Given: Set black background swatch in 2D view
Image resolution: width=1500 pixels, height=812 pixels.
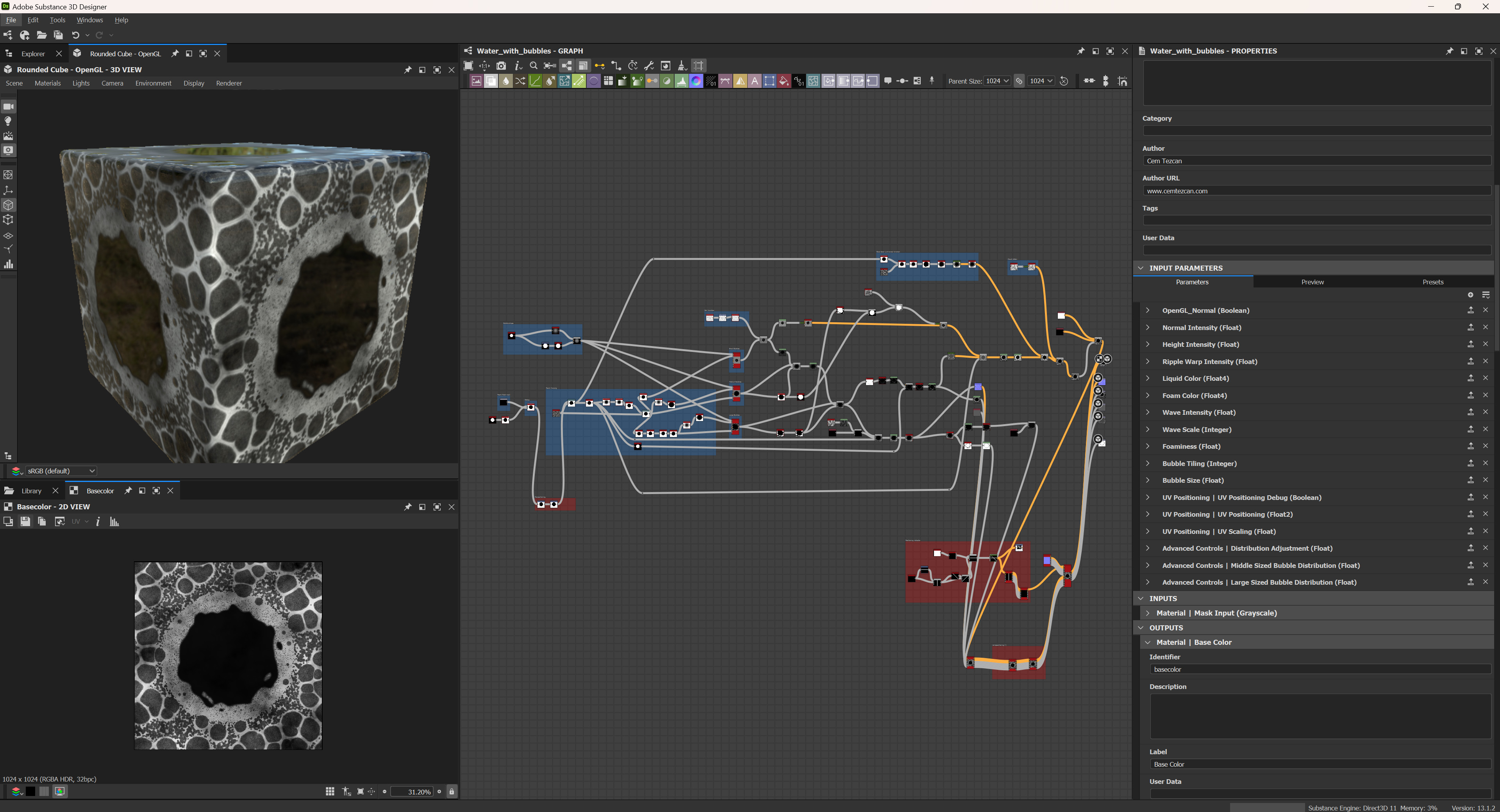Looking at the screenshot, I should (30, 792).
